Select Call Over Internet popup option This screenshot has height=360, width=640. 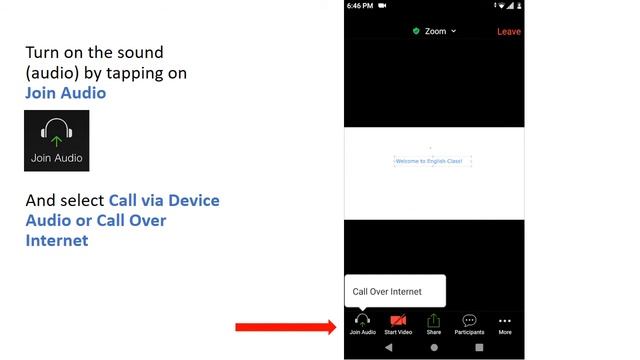click(x=395, y=291)
